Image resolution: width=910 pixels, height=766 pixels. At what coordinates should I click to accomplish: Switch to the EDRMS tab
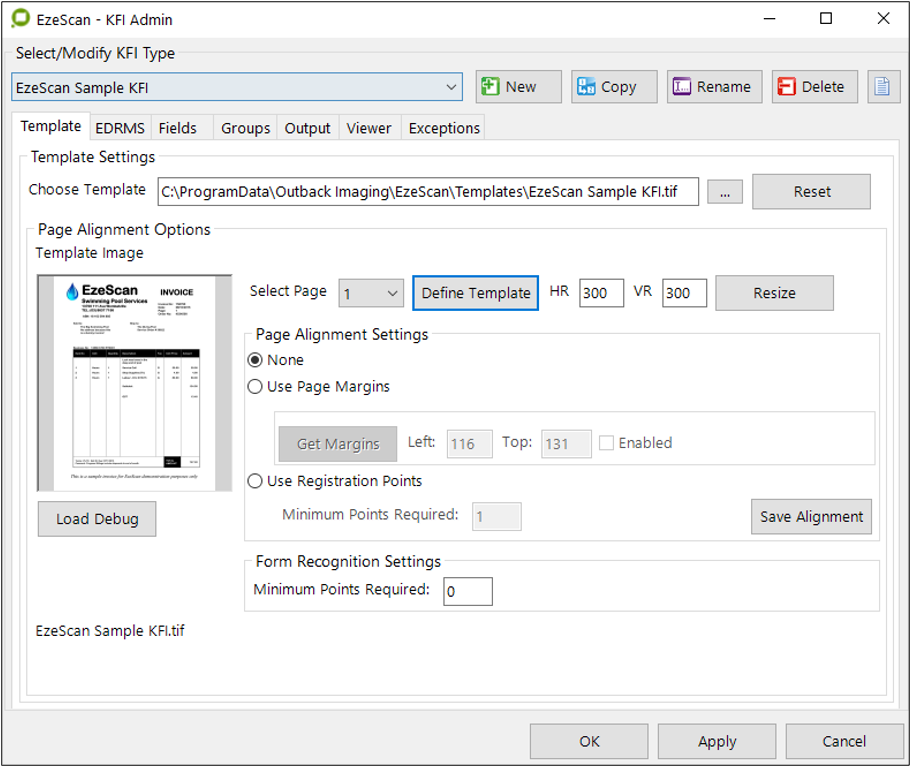click(x=120, y=128)
